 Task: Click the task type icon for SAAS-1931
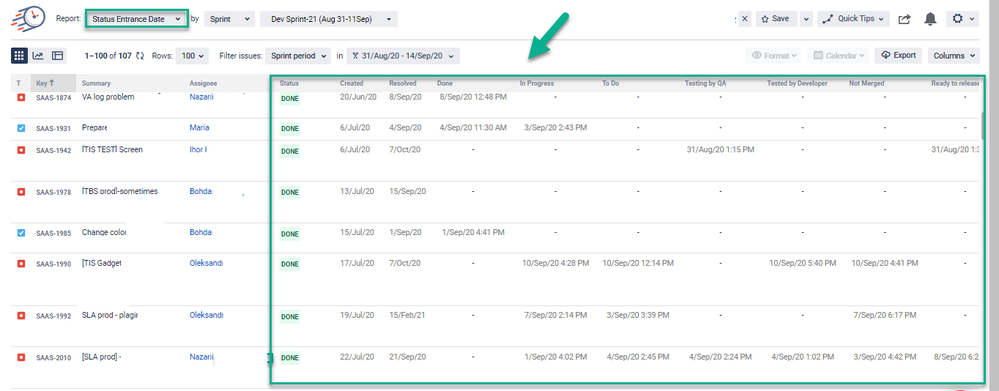click(20, 128)
